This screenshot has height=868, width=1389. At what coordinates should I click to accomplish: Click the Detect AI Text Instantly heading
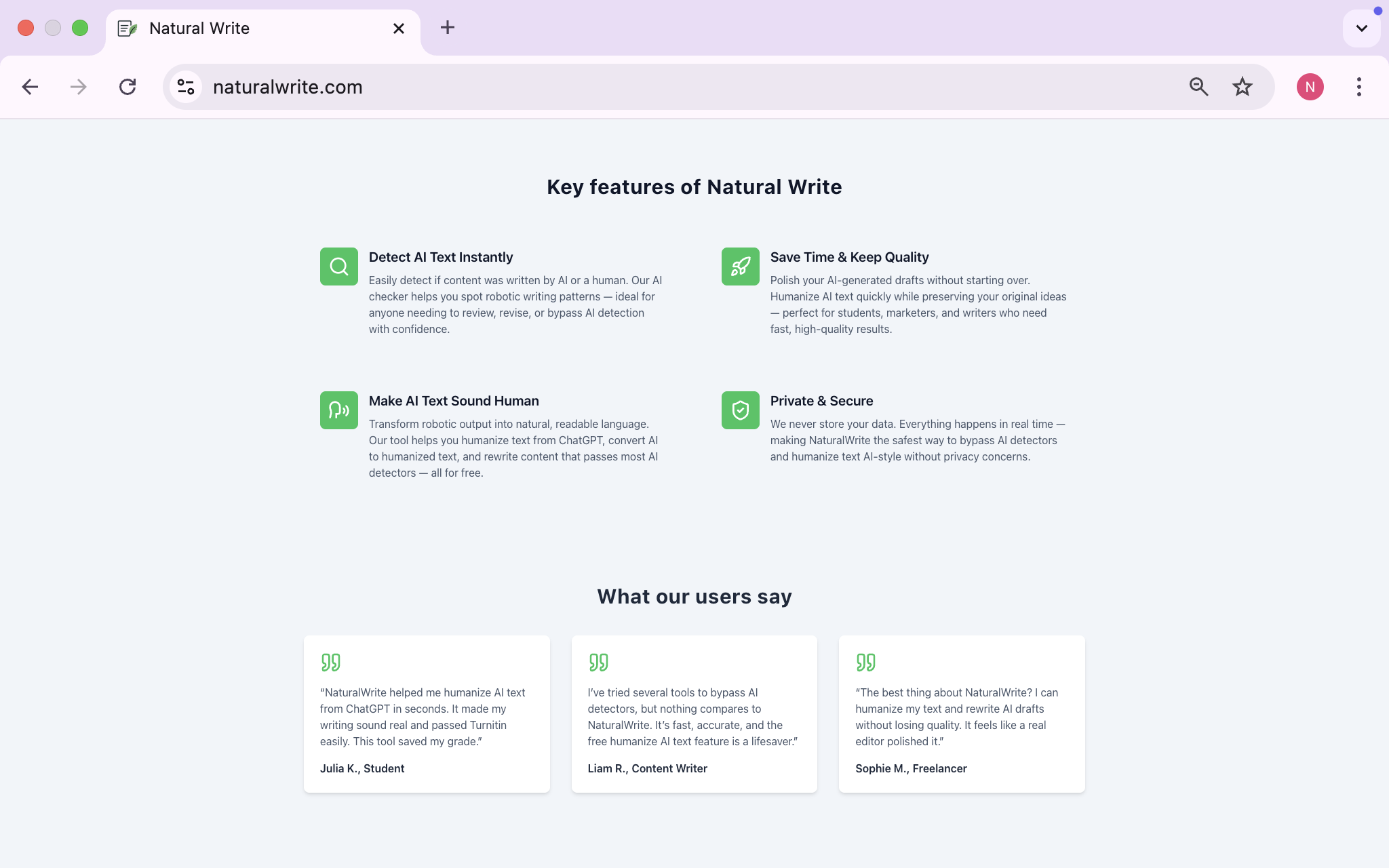[x=441, y=257]
